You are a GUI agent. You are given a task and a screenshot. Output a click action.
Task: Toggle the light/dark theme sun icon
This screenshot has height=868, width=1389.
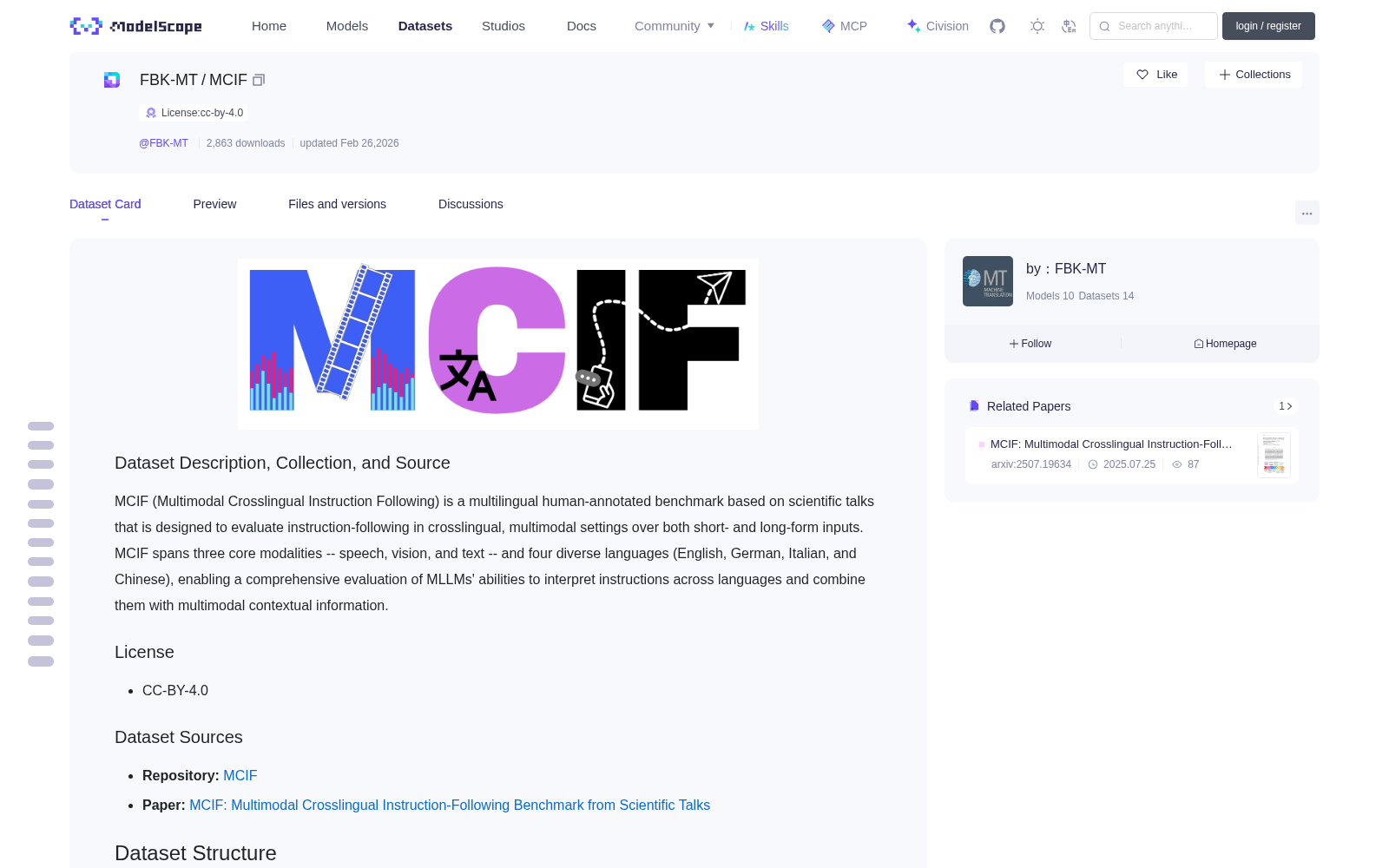[1037, 26]
